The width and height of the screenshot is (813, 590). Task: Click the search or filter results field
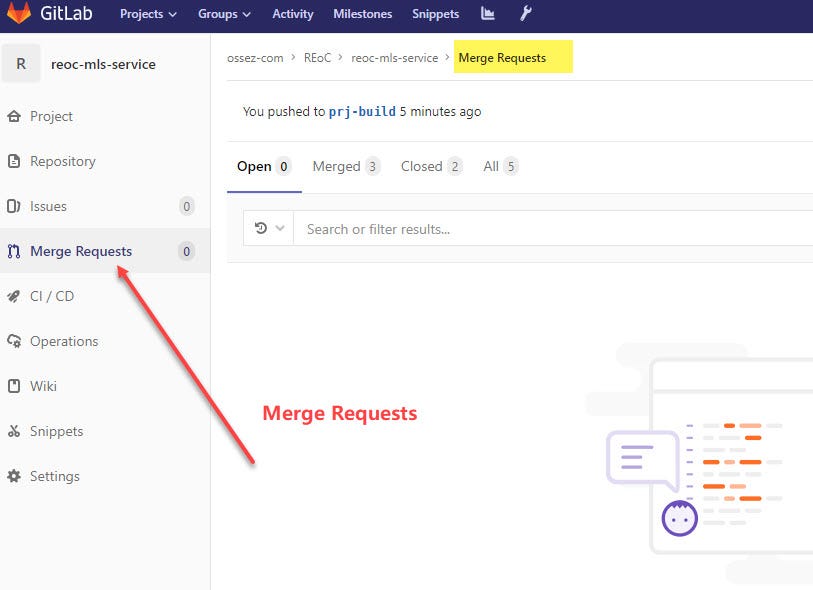click(x=400, y=228)
